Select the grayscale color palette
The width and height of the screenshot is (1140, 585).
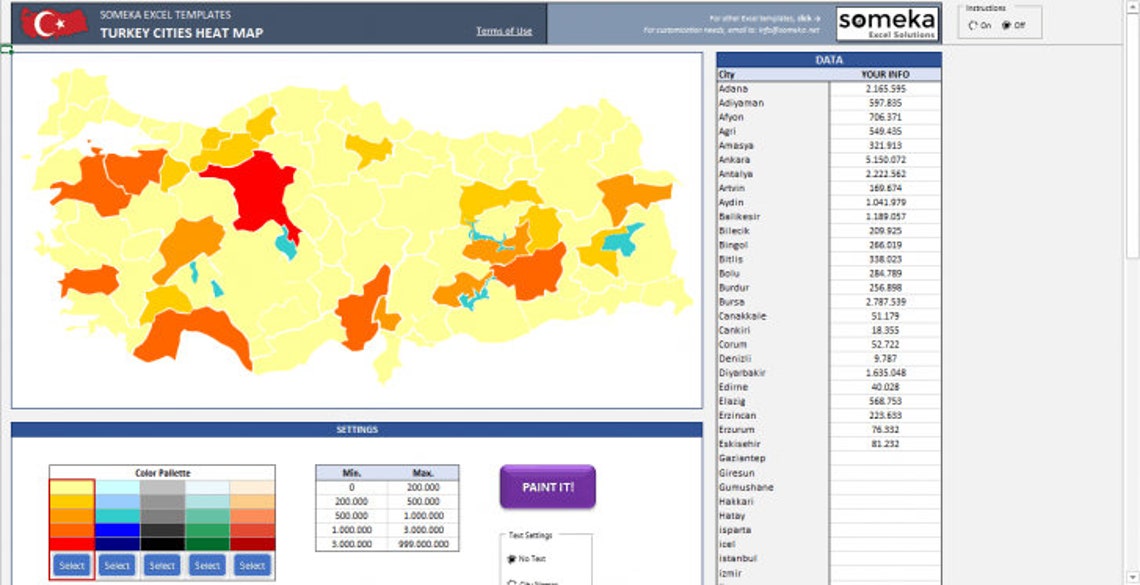click(x=163, y=565)
